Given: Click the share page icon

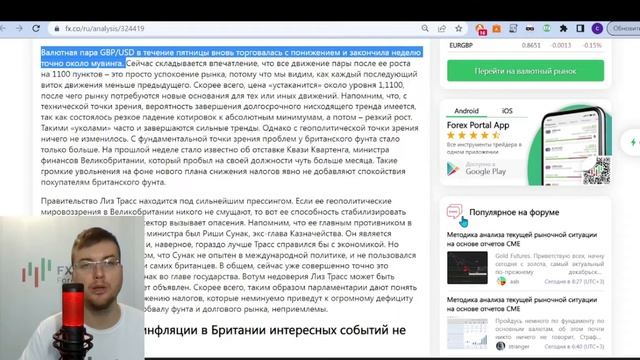Looking at the screenshot, I should tap(442, 28).
